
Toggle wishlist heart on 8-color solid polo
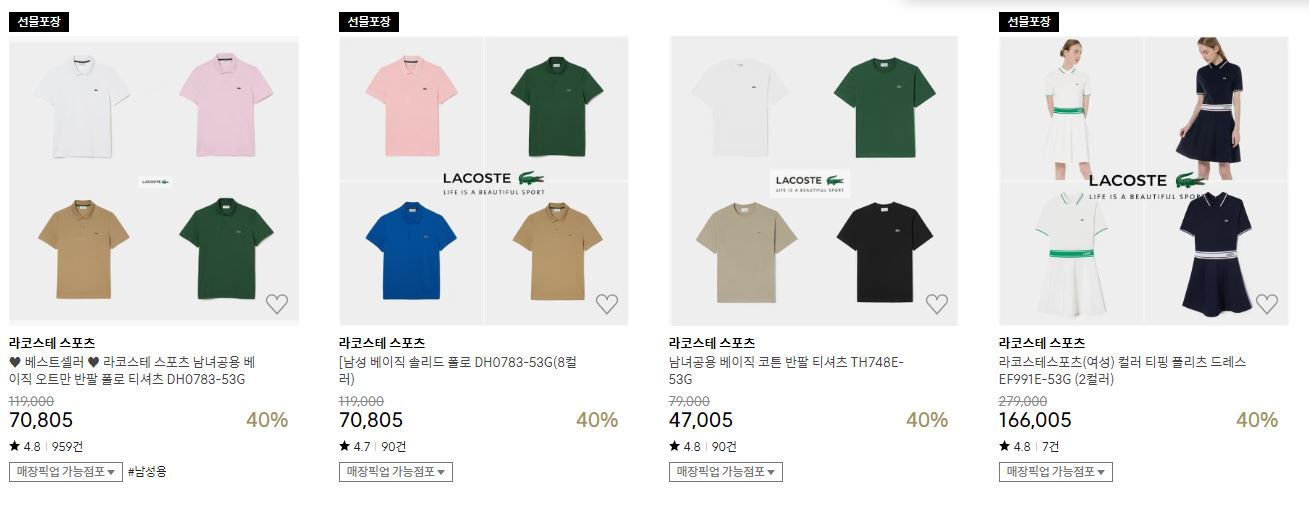click(607, 304)
